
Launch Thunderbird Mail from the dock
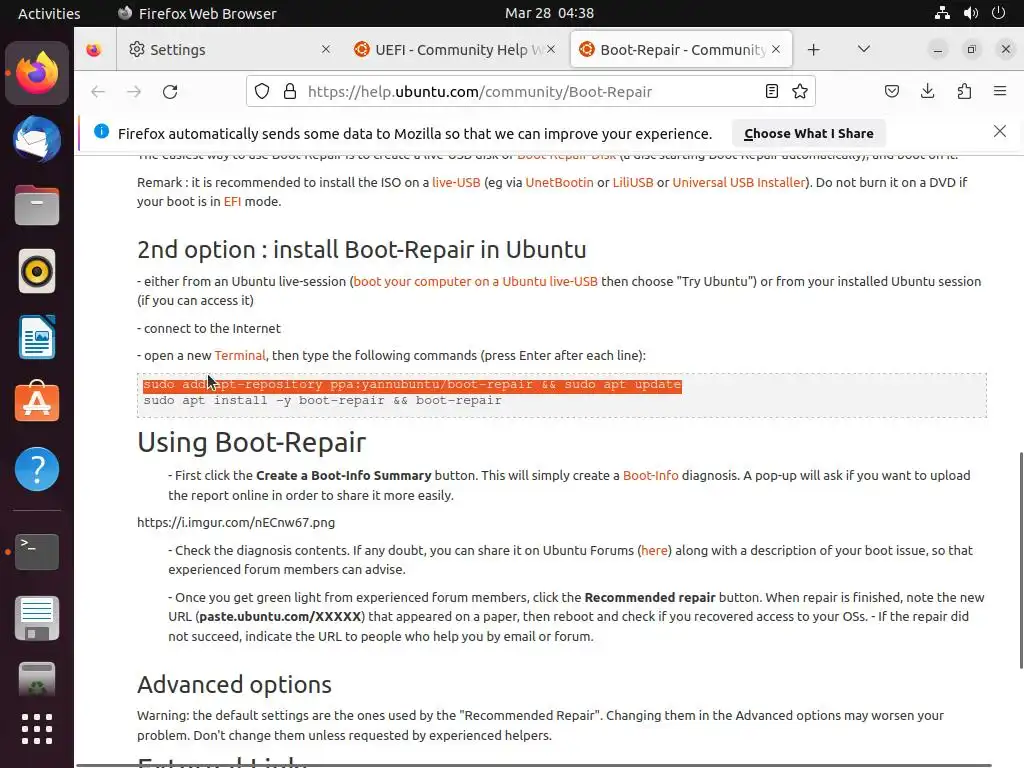pos(37,139)
